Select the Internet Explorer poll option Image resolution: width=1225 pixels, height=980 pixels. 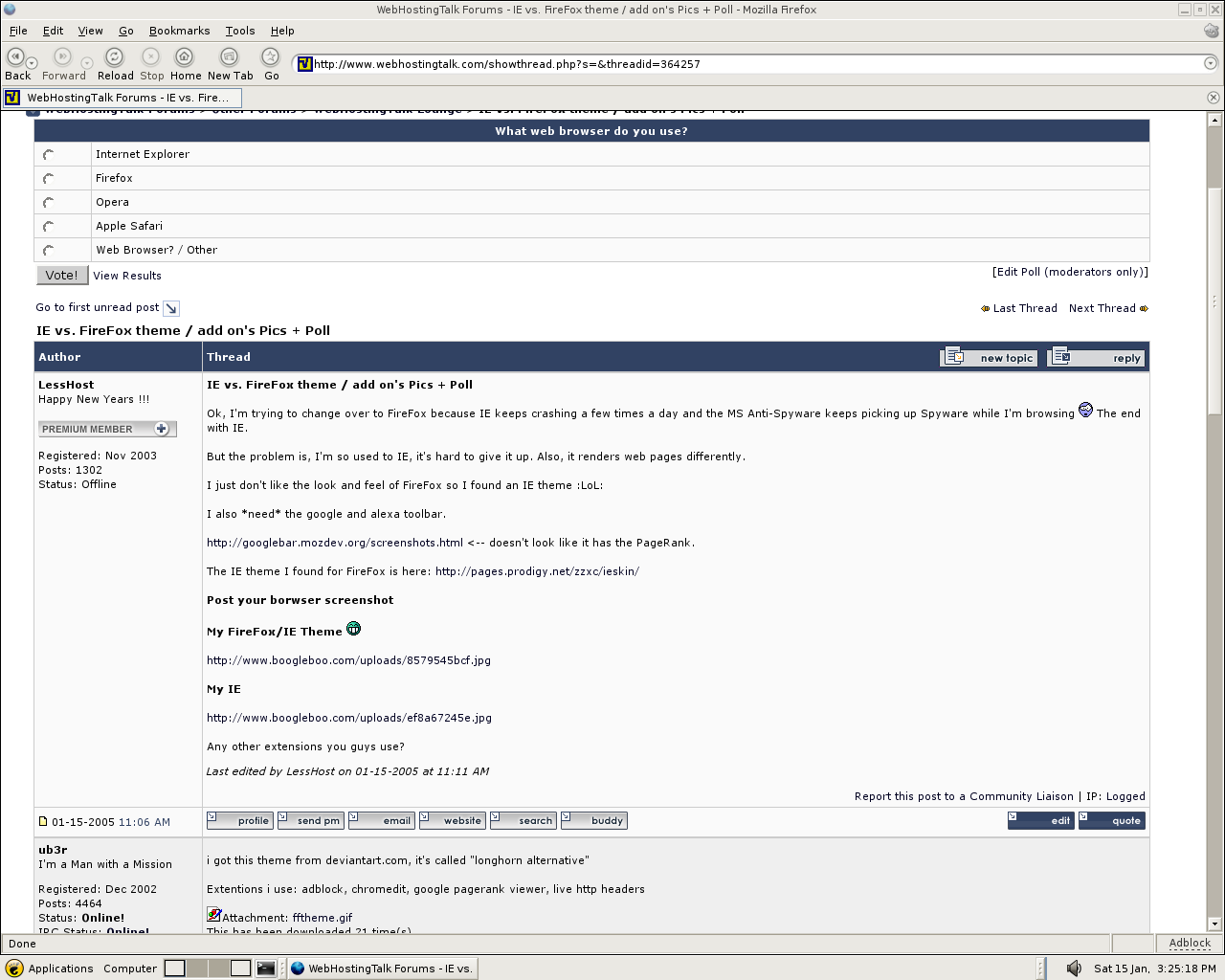pos(49,155)
